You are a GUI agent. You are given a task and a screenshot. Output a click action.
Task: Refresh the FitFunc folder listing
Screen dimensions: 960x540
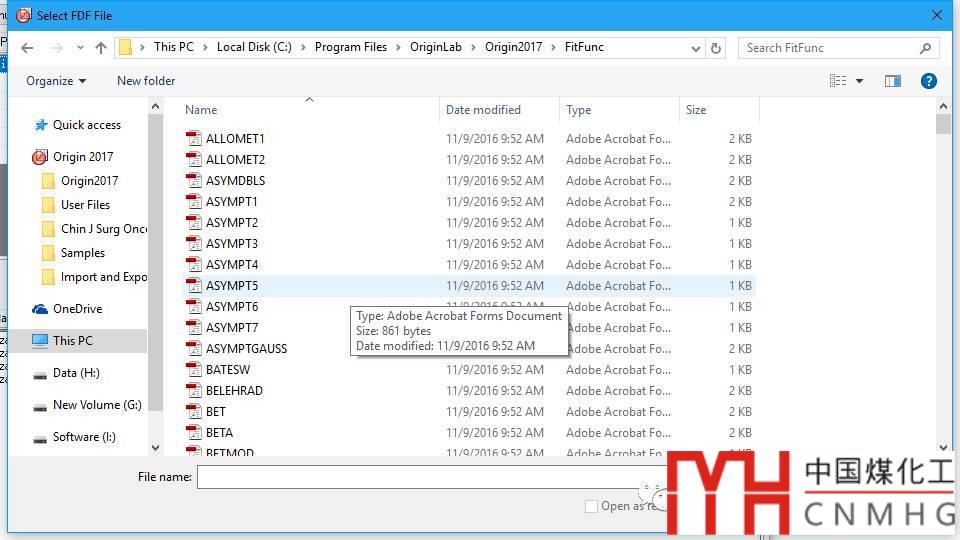(x=716, y=48)
